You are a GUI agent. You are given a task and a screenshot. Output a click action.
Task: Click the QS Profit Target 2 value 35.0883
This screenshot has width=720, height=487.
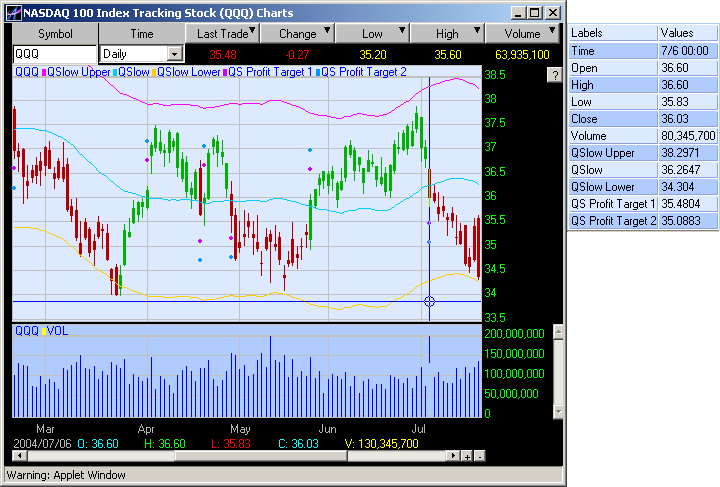[688, 221]
